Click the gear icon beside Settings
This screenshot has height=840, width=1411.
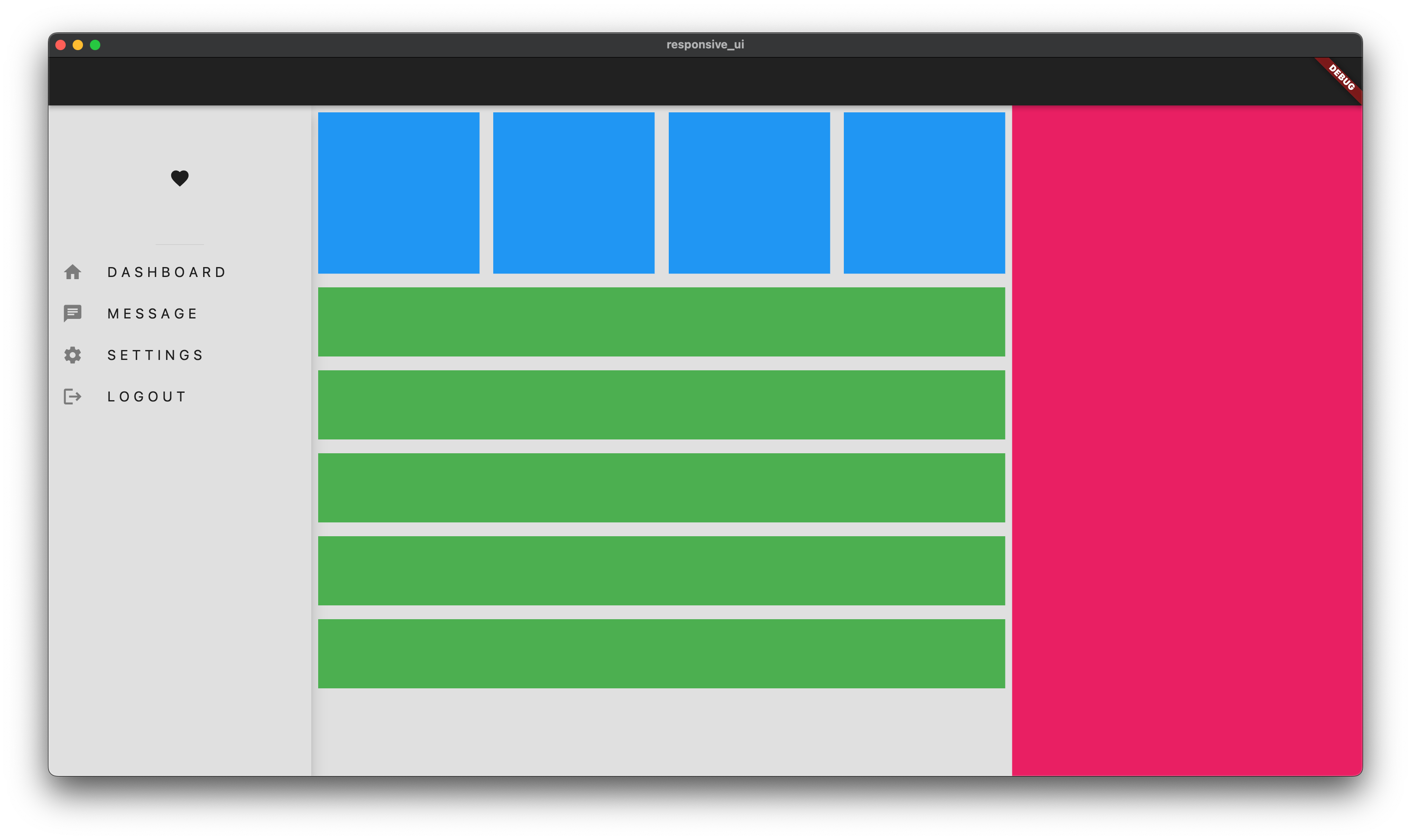click(73, 355)
